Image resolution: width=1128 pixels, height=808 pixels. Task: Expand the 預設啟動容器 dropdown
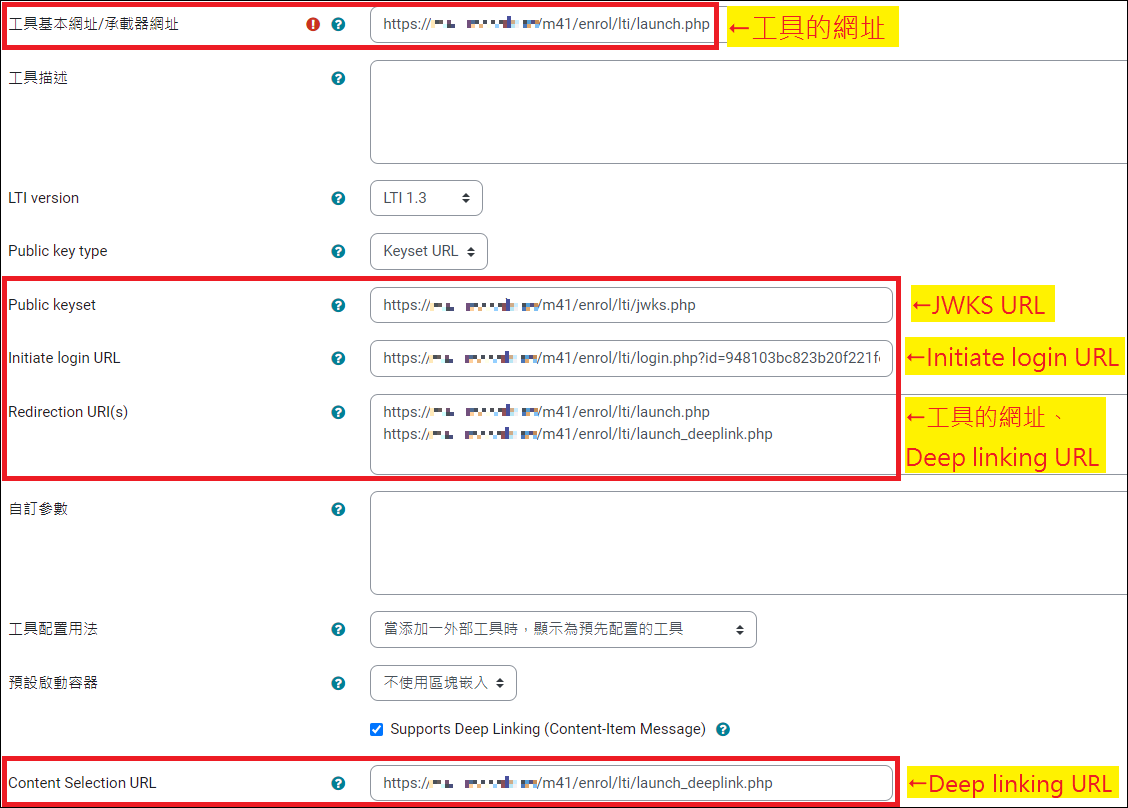coord(443,683)
